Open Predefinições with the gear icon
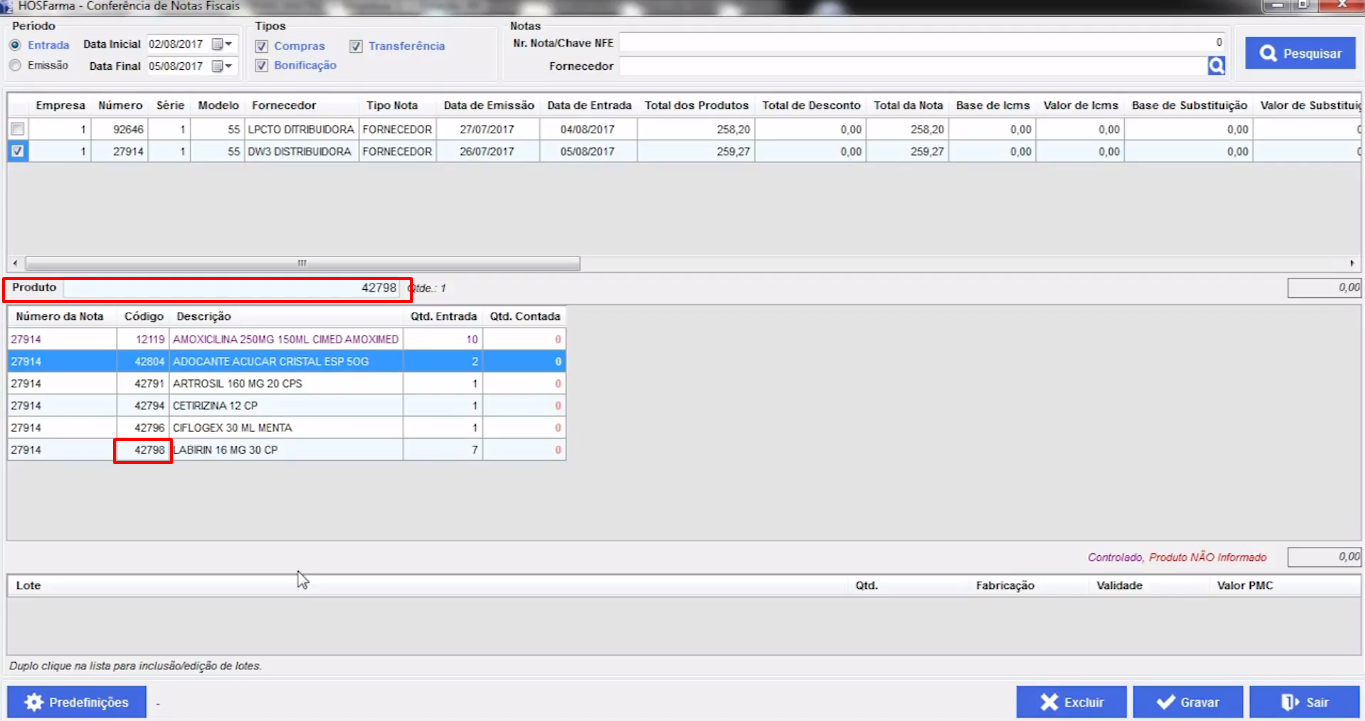The width and height of the screenshot is (1365, 721). click(x=77, y=702)
